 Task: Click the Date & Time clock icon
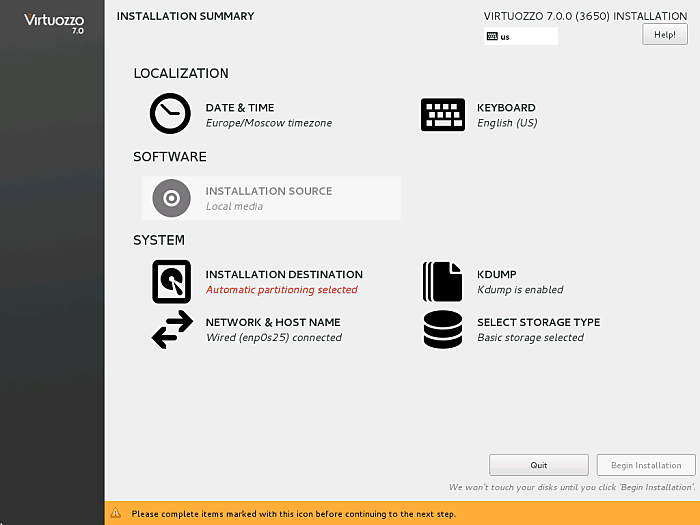coord(170,114)
